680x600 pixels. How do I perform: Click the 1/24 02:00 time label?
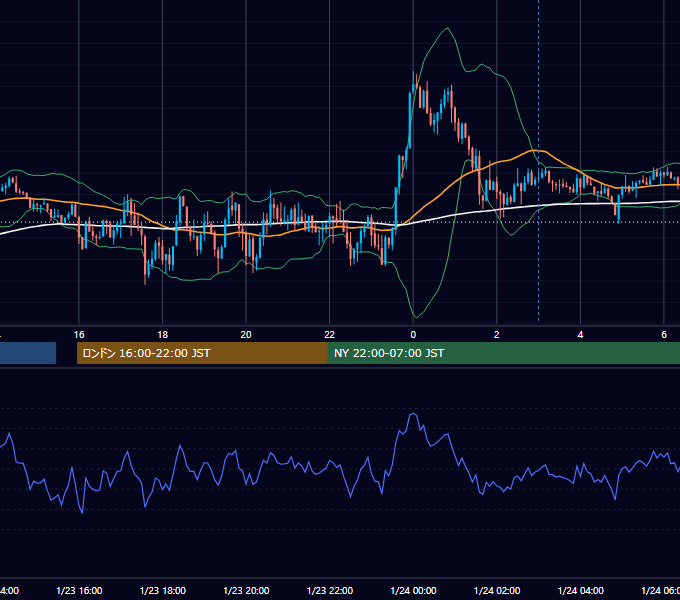(x=497, y=590)
